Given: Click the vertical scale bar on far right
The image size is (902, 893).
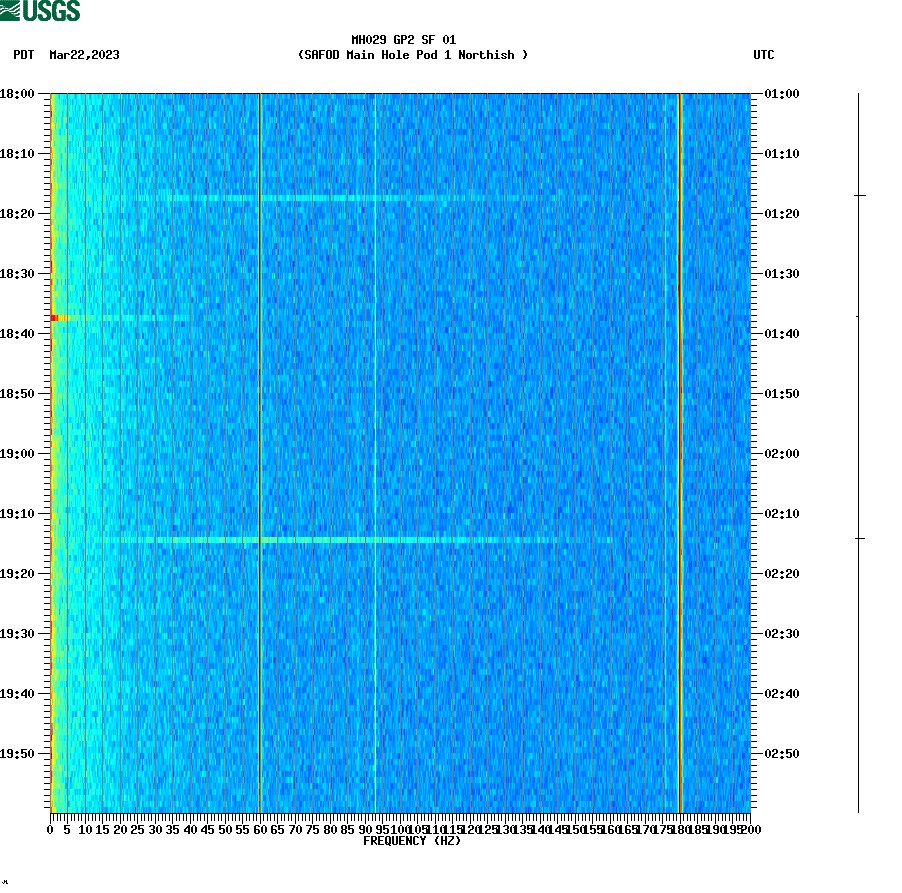Looking at the screenshot, I should [858, 450].
